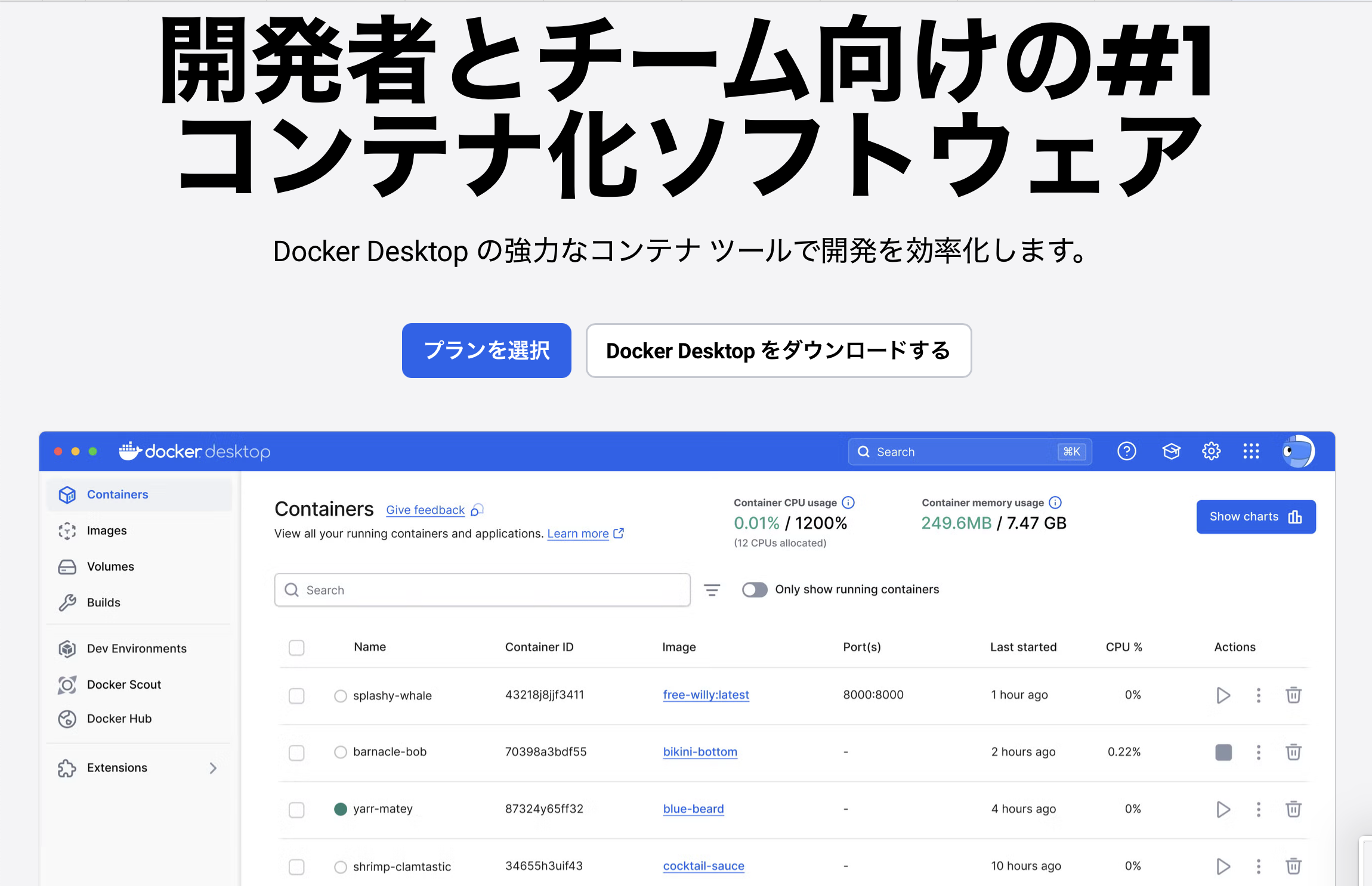Open the Learn more link
The image size is (1372, 886).
578,533
